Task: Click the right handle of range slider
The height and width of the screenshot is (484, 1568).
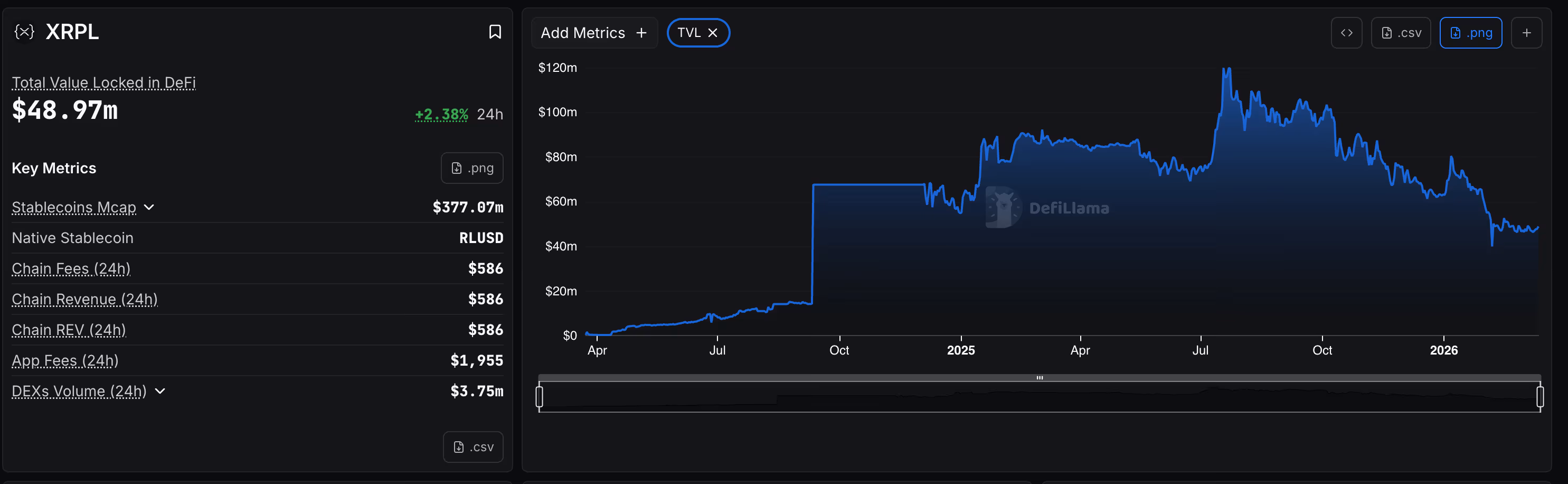Action: coord(1539,397)
